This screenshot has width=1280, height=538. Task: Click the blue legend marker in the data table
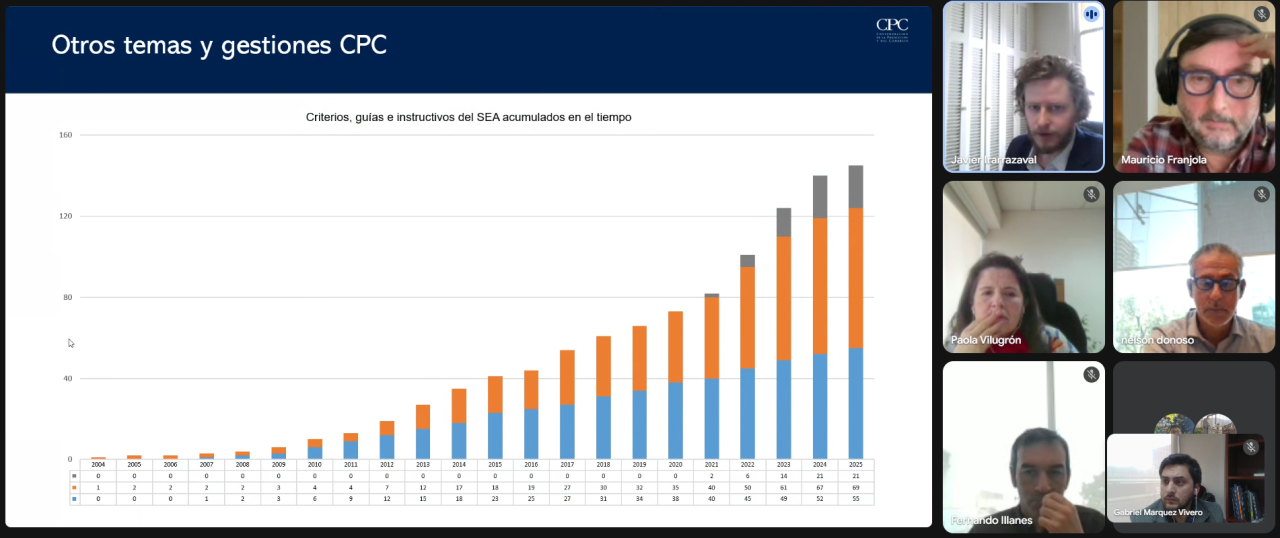pos(74,498)
